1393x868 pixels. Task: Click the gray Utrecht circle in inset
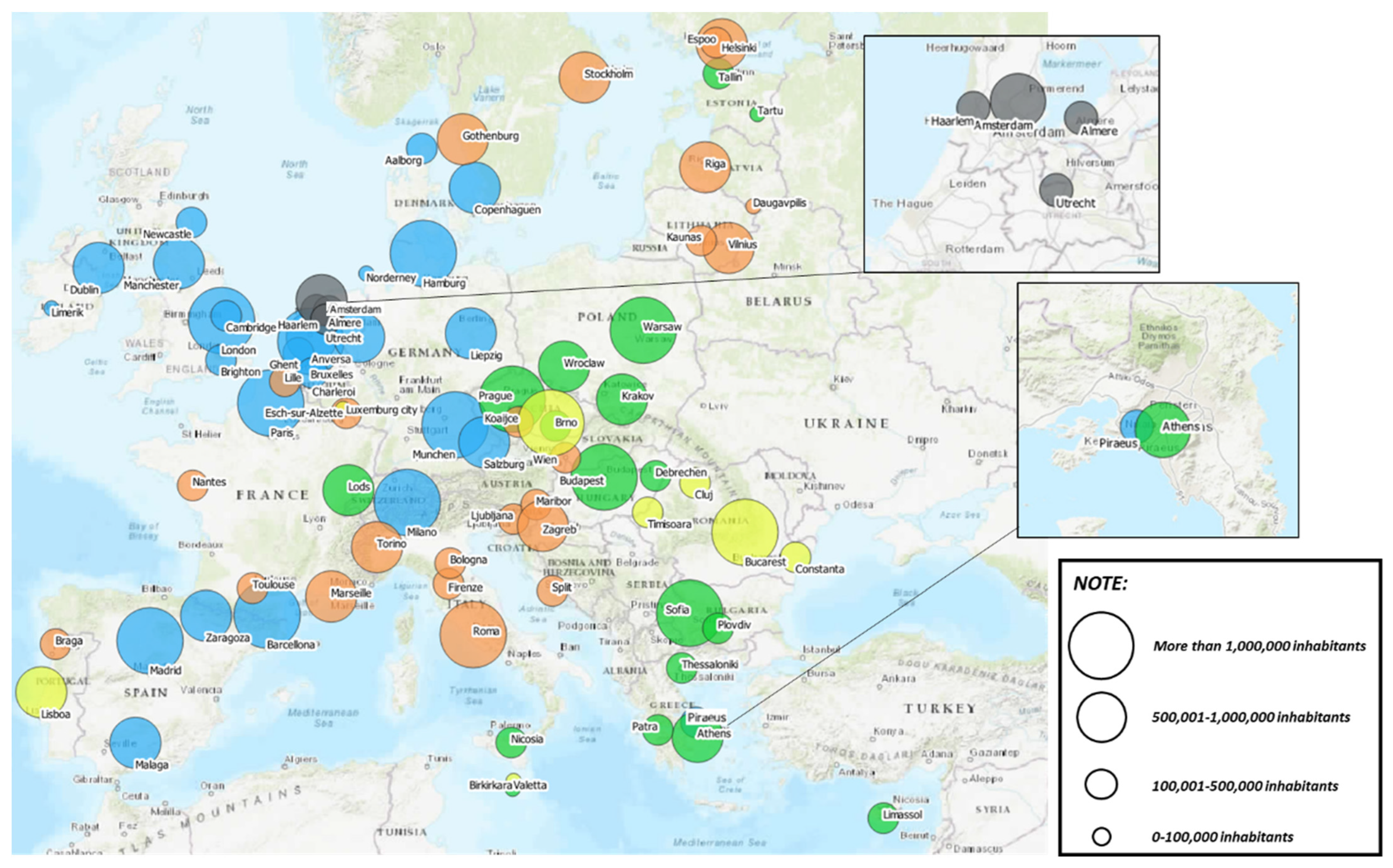coord(1055,190)
